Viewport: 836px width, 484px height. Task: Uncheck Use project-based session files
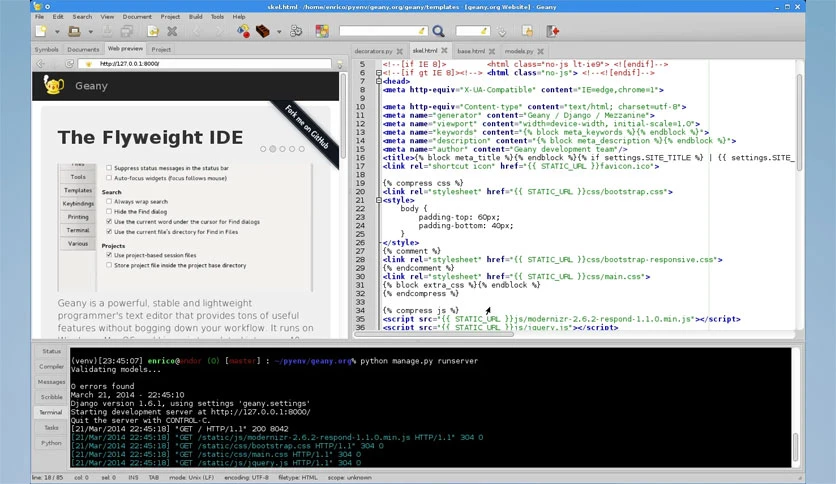(109, 255)
